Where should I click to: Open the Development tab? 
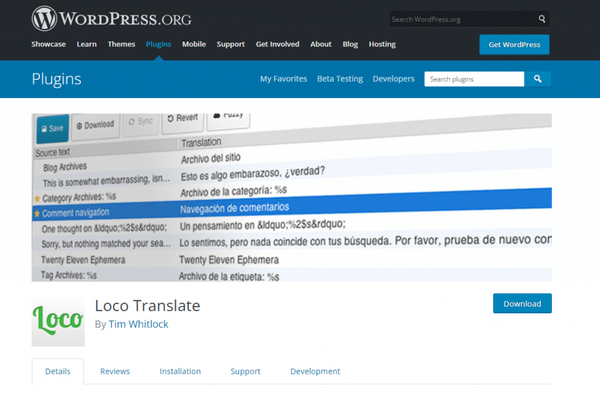pos(315,371)
